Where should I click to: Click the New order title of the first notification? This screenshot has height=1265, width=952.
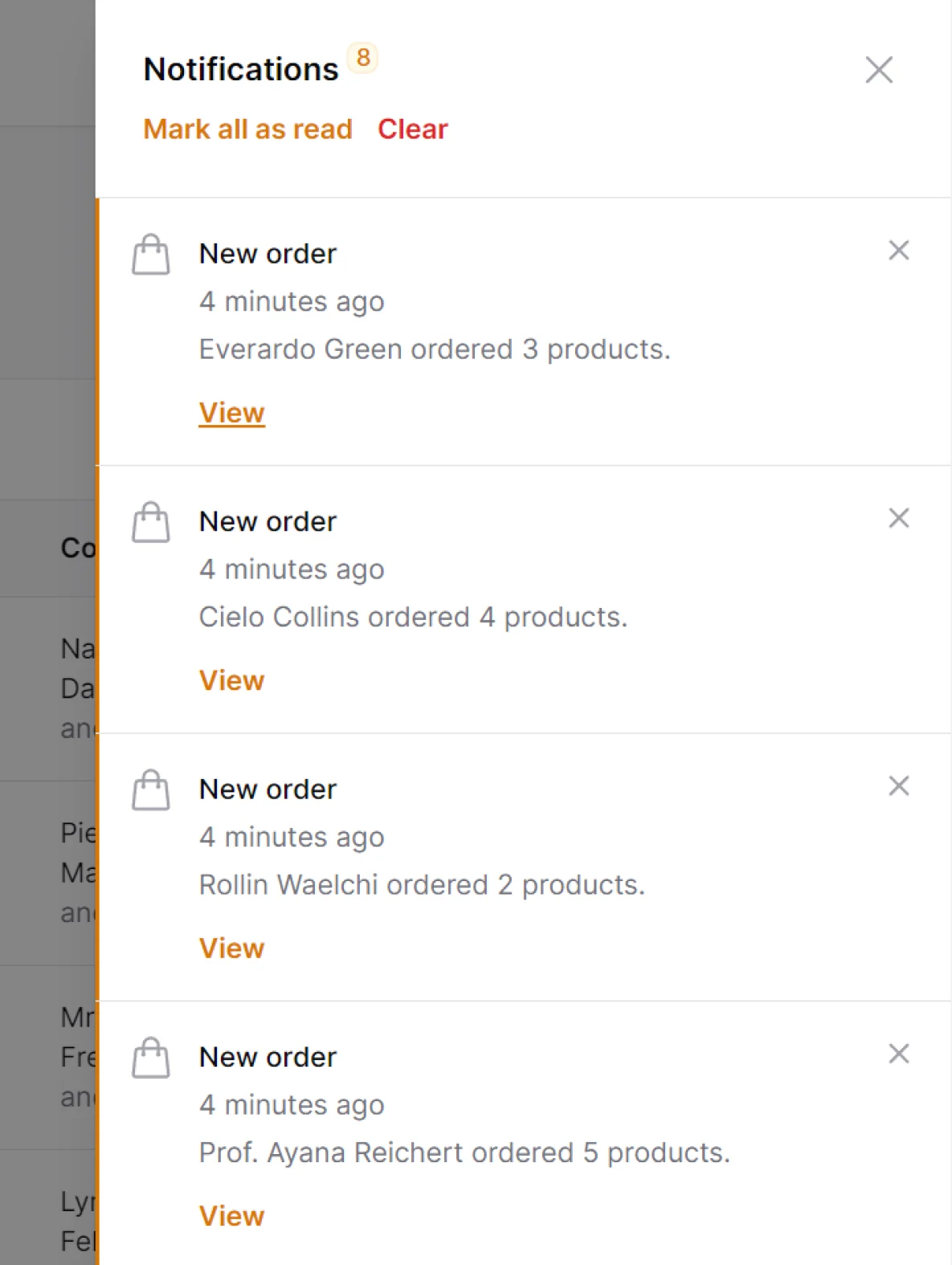268,253
